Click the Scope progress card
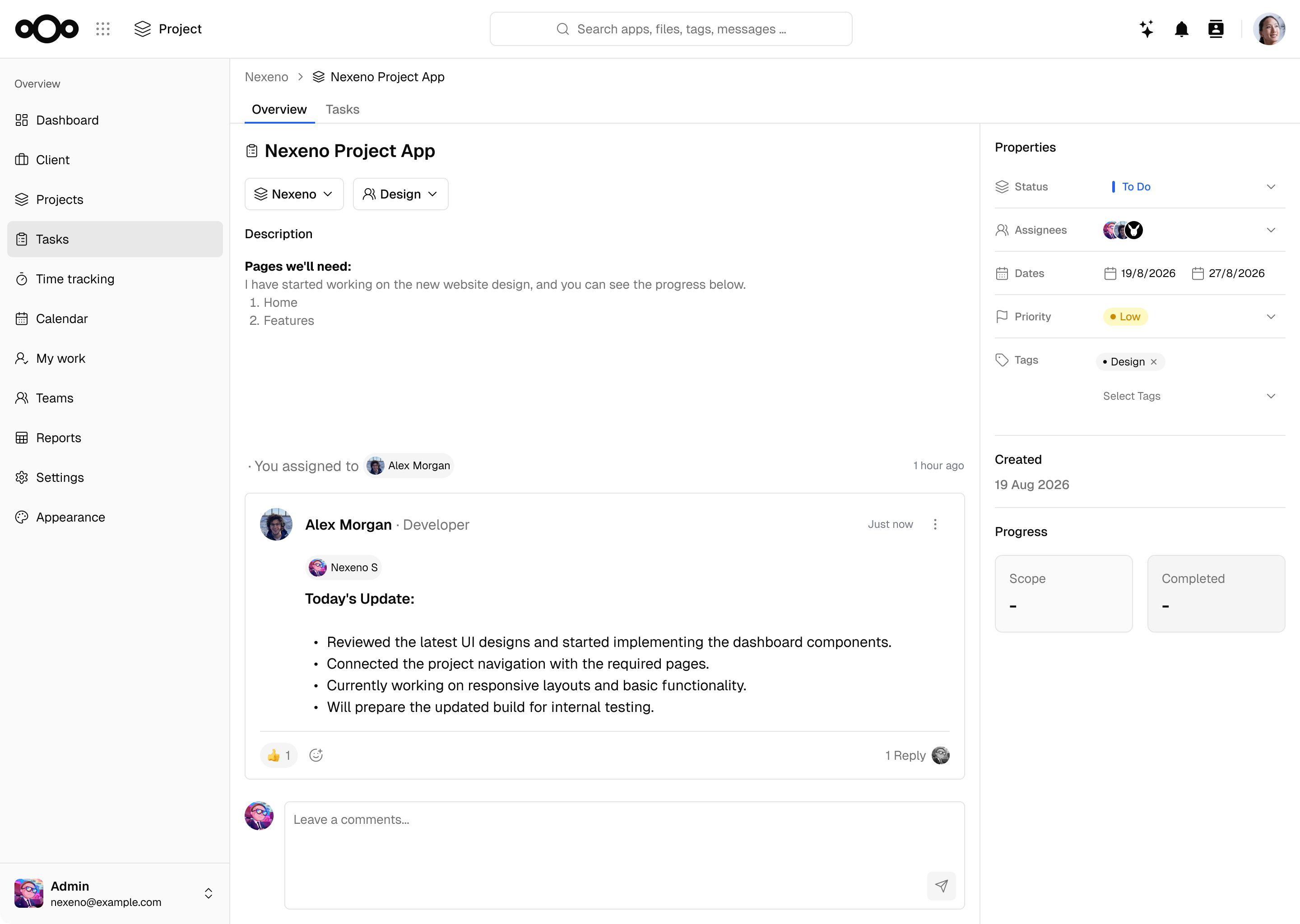Image resolution: width=1300 pixels, height=924 pixels. (x=1063, y=593)
